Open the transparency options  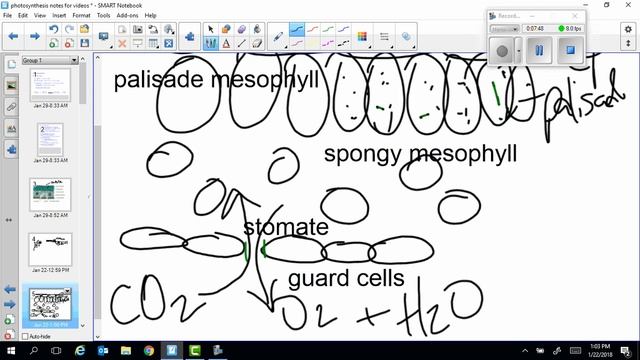point(406,37)
